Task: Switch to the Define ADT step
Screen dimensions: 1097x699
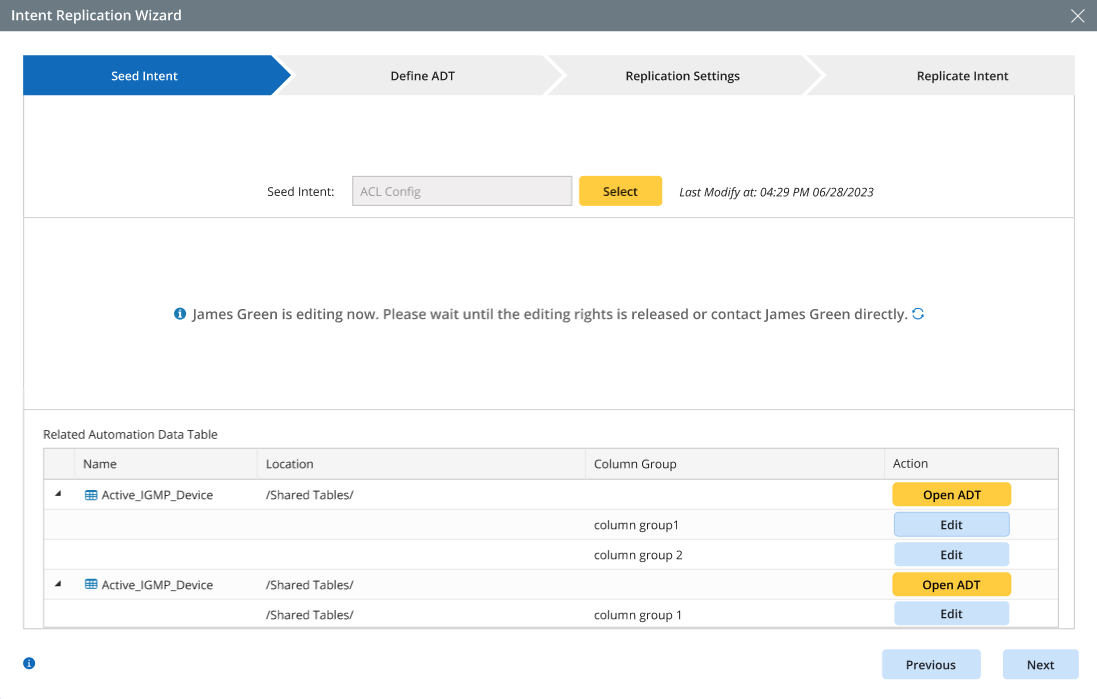Action: 422,76
